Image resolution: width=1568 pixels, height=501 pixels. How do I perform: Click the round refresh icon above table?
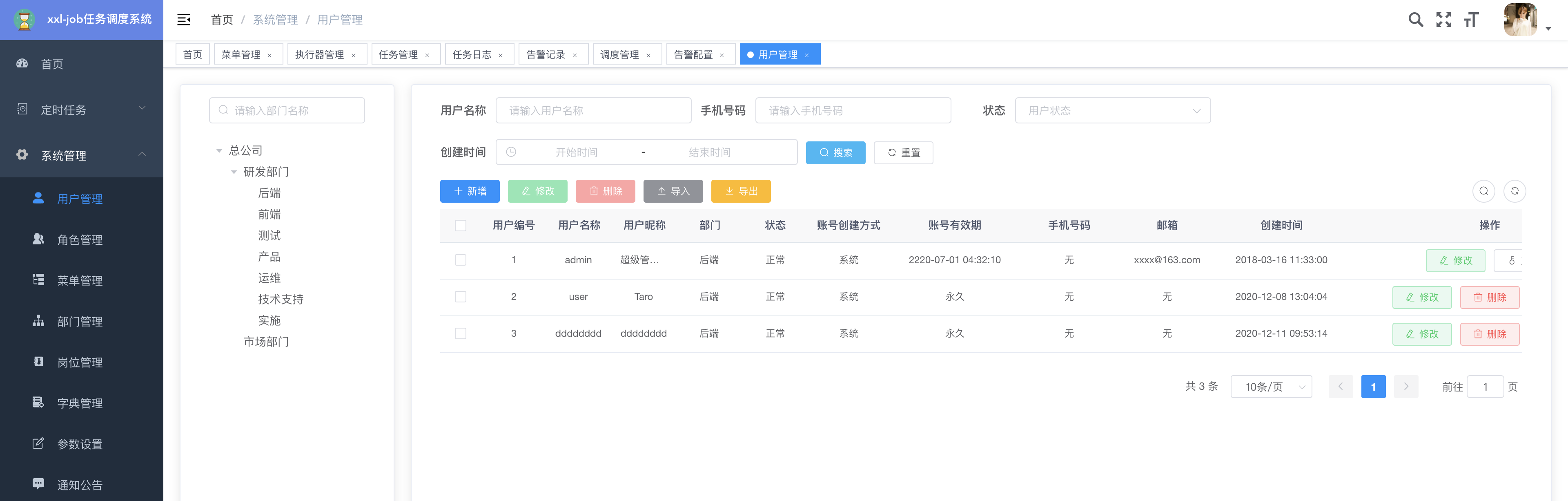pyautogui.click(x=1515, y=191)
